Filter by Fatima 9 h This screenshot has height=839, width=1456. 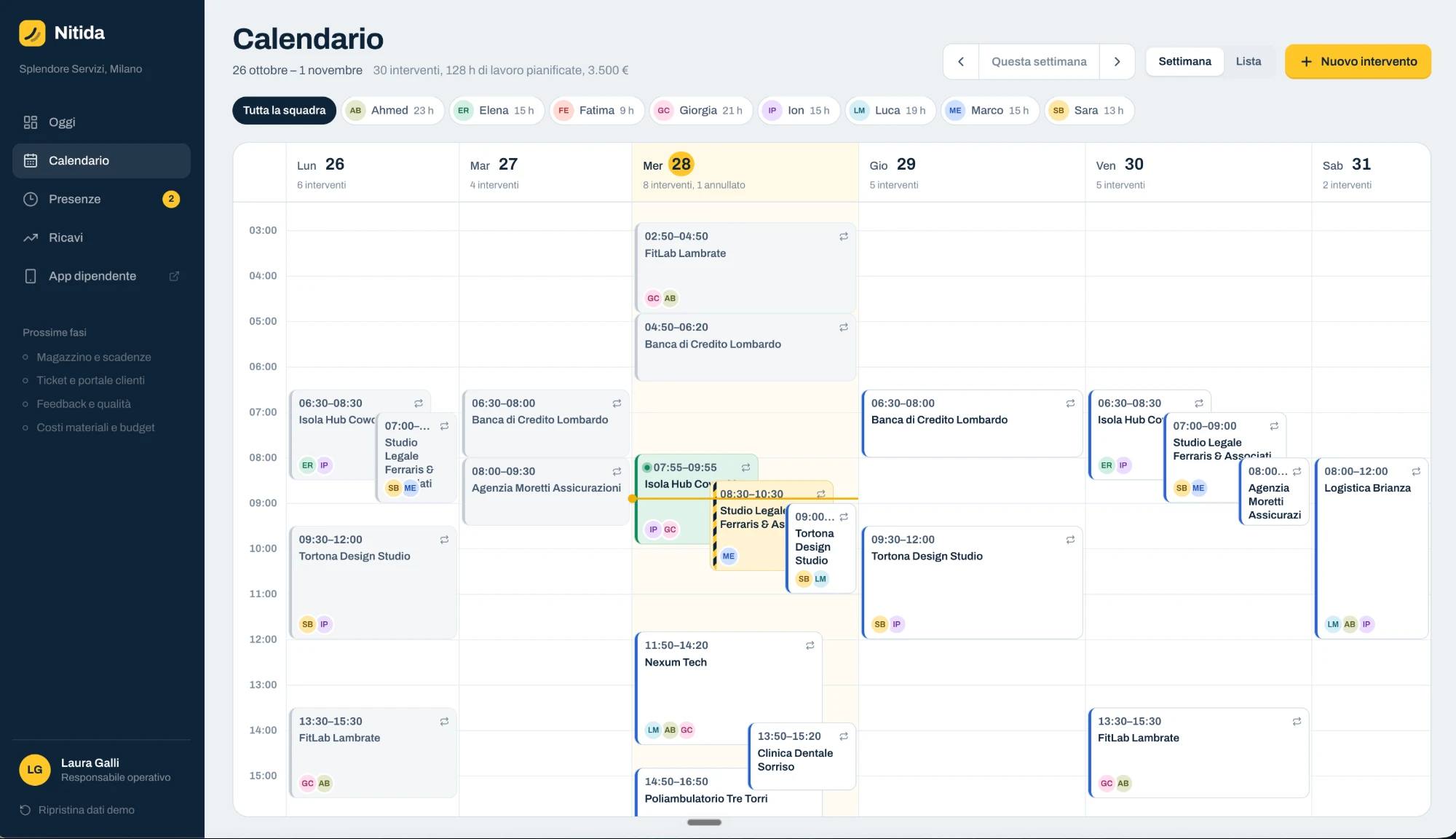point(596,111)
